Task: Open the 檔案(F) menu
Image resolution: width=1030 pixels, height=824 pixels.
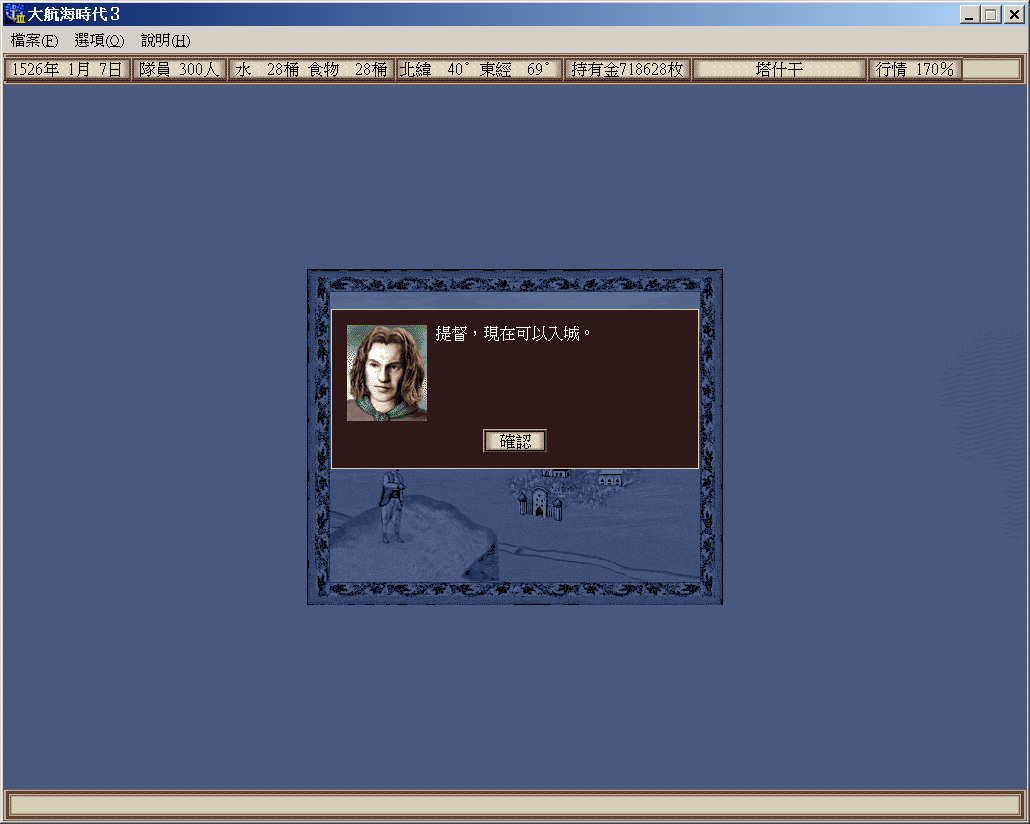Action: click(34, 41)
